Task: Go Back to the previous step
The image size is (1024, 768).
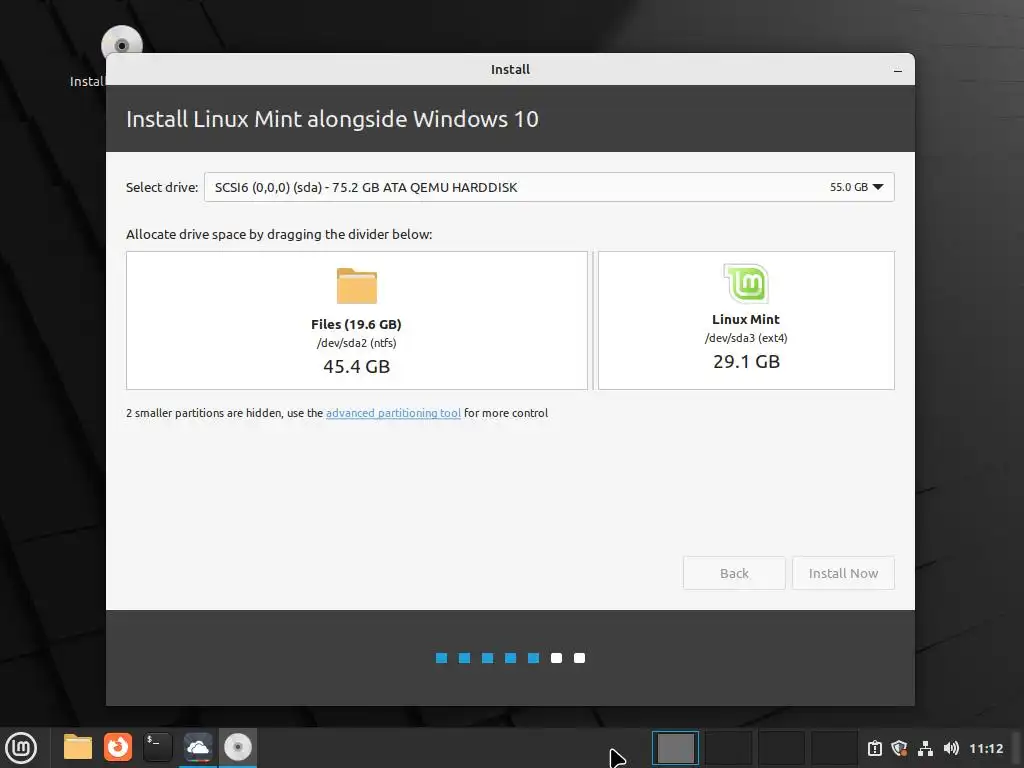Action: [734, 573]
